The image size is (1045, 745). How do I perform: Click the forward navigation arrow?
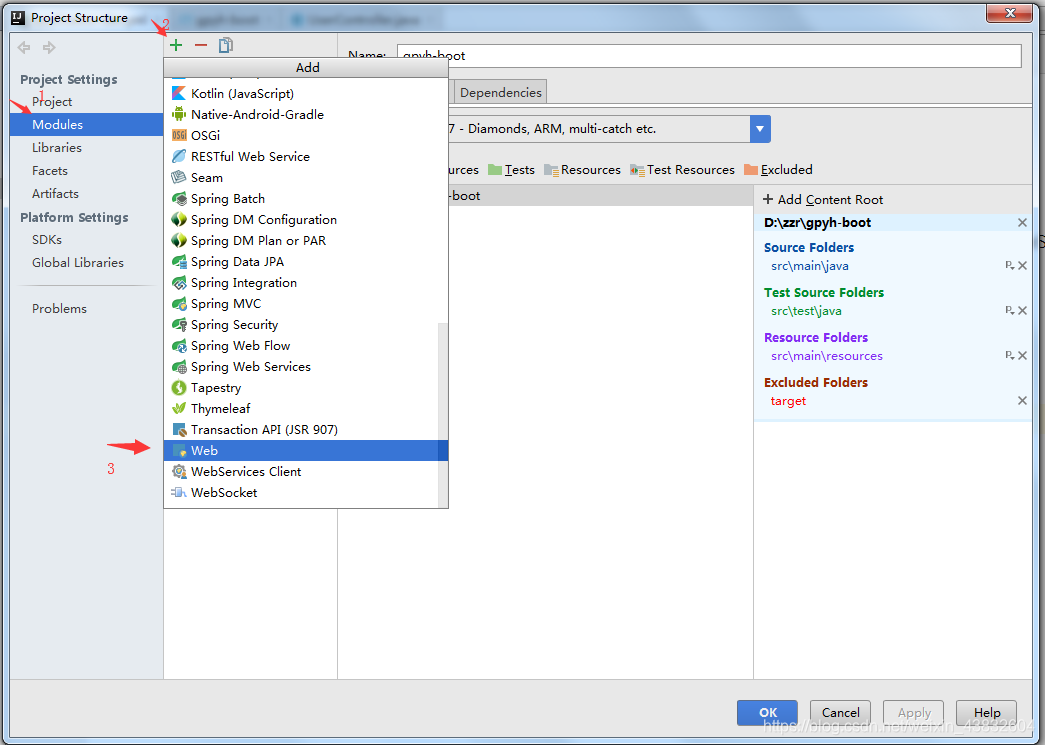tap(49, 47)
